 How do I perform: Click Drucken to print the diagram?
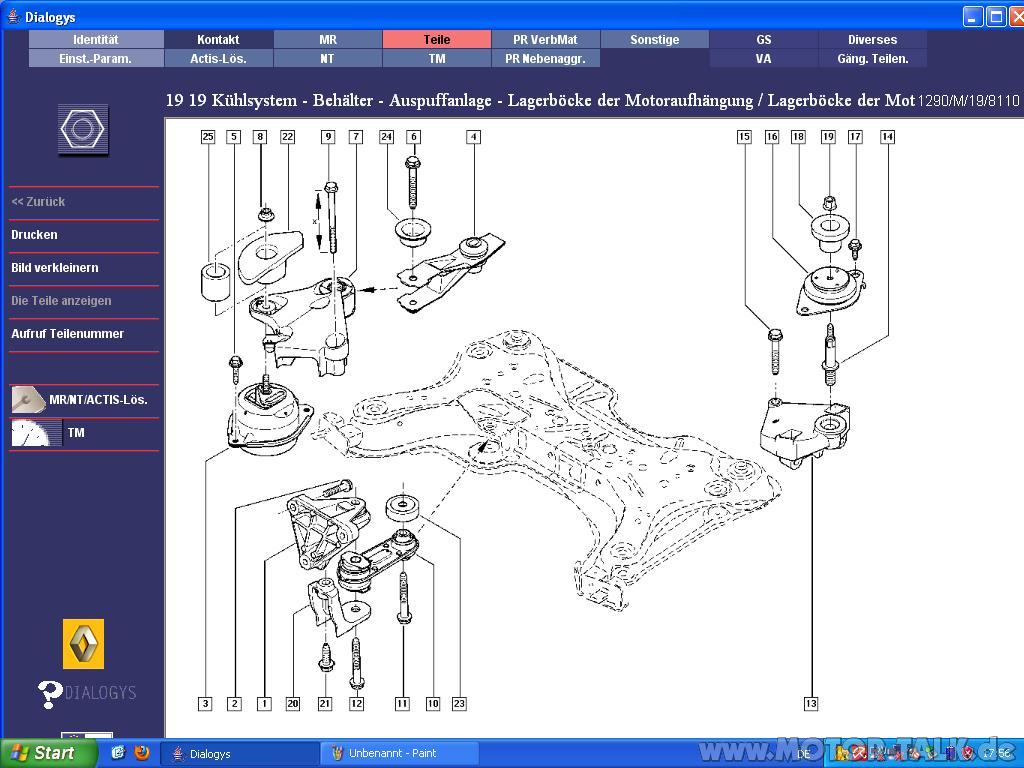coord(34,234)
